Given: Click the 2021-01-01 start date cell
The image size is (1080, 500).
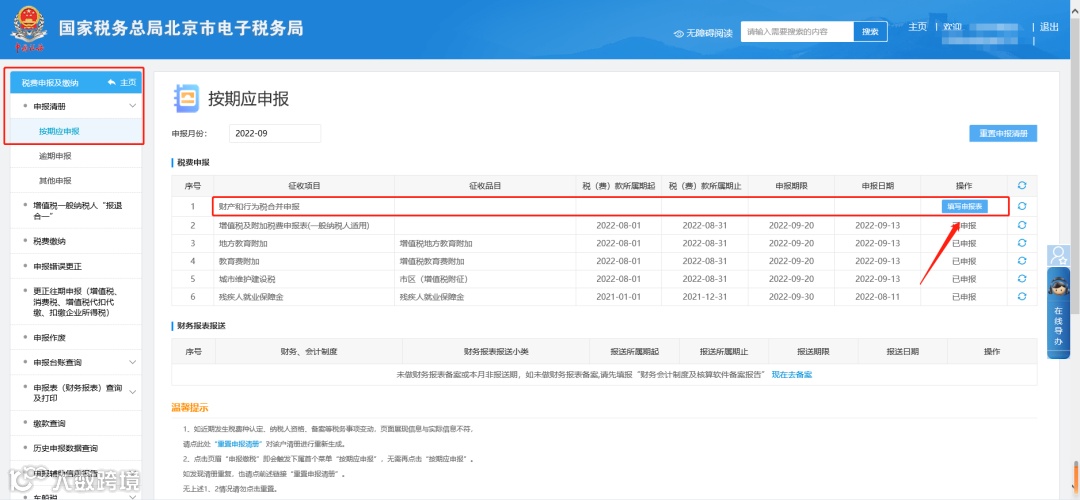Looking at the screenshot, I should coord(619,297).
